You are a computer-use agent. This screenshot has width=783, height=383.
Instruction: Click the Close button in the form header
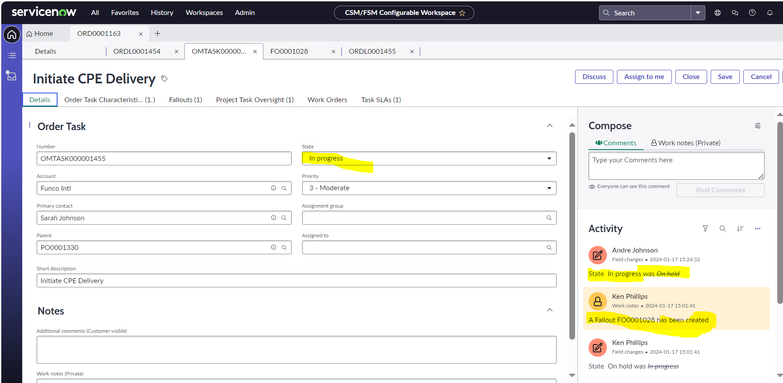[691, 76]
